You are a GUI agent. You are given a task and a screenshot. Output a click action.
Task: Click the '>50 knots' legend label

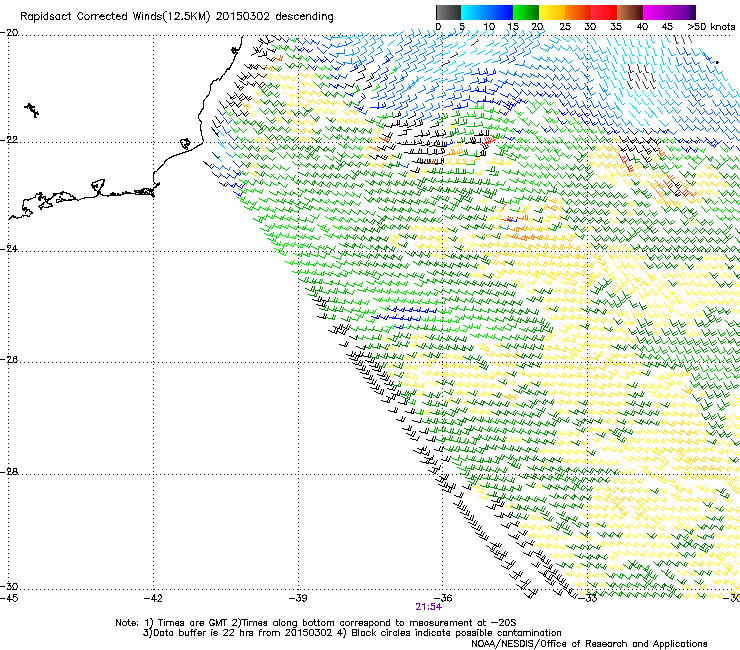pos(711,27)
